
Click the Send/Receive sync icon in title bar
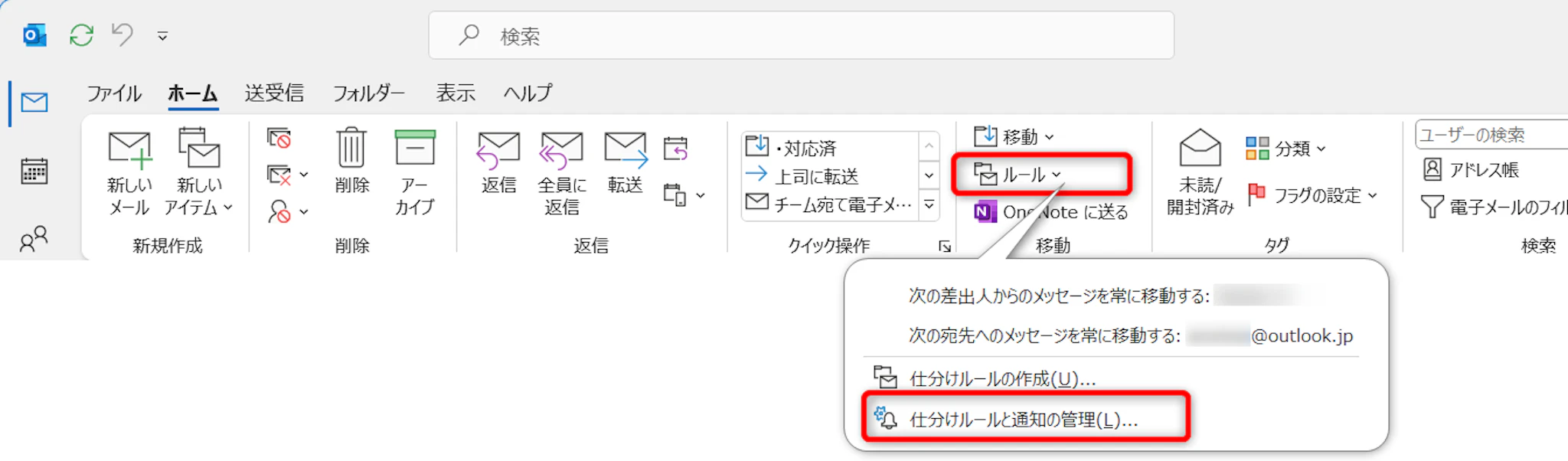click(81, 35)
